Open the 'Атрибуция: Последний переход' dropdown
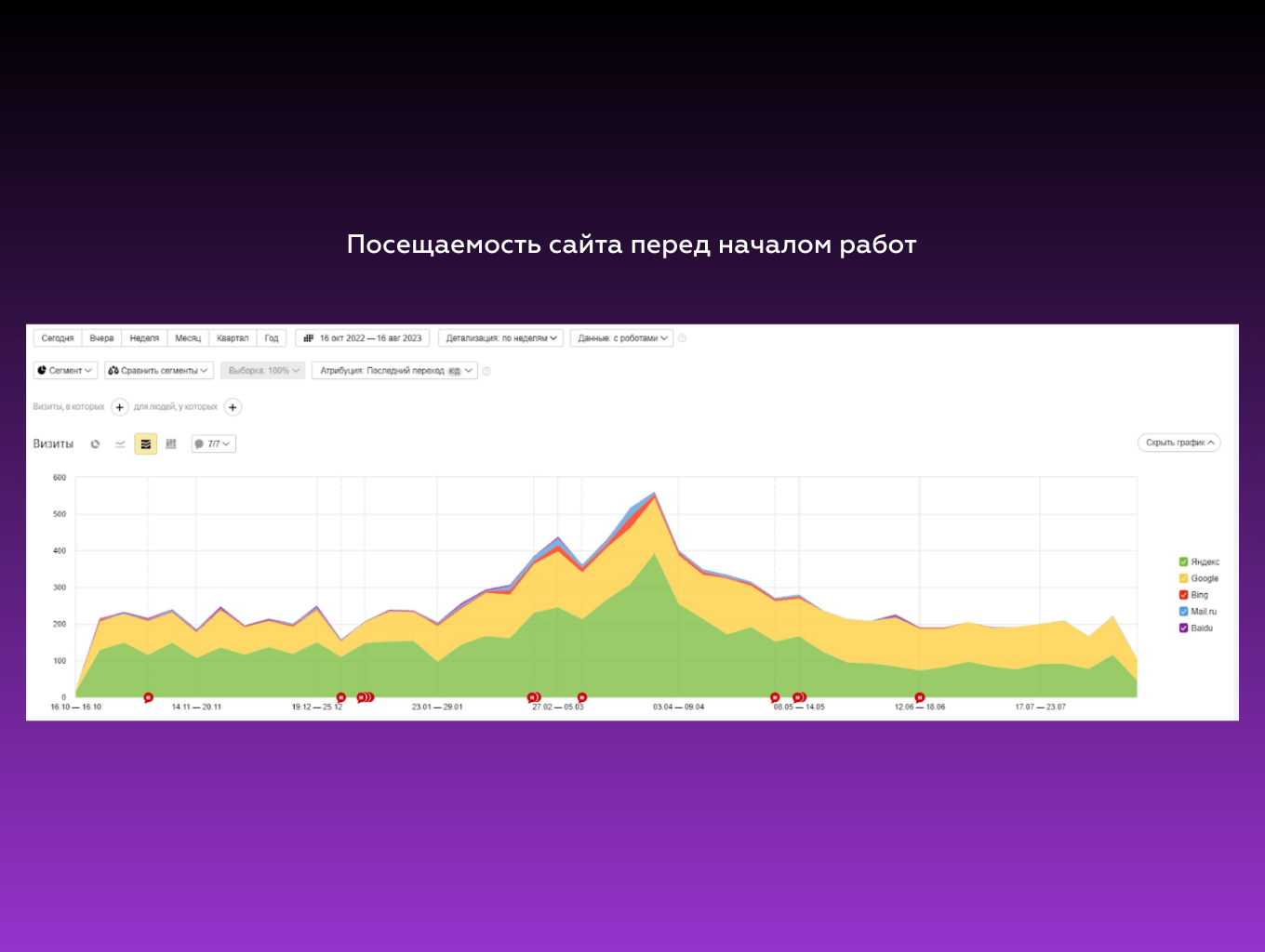Viewport: 1265px width, 952px height. click(x=394, y=371)
